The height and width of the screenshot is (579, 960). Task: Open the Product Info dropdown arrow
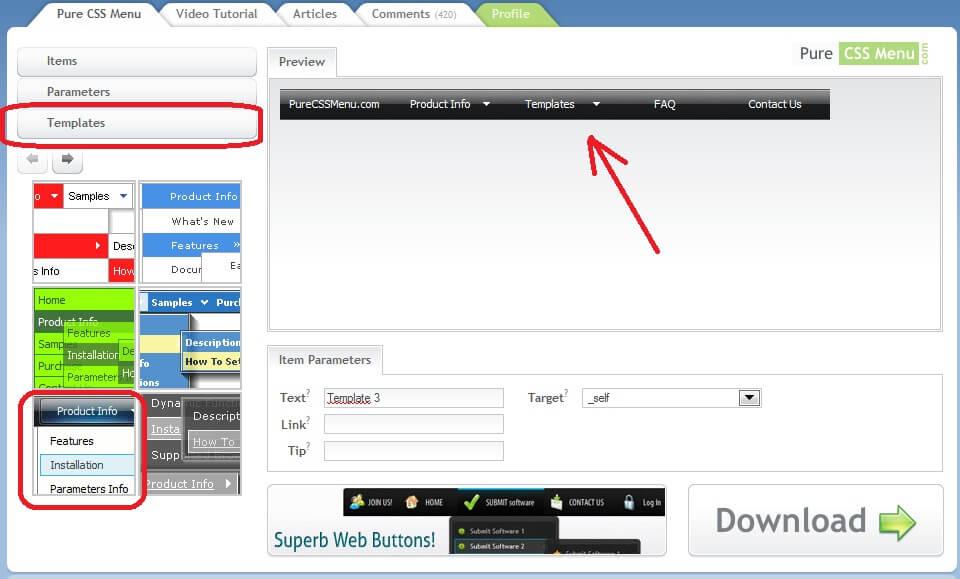pos(486,104)
